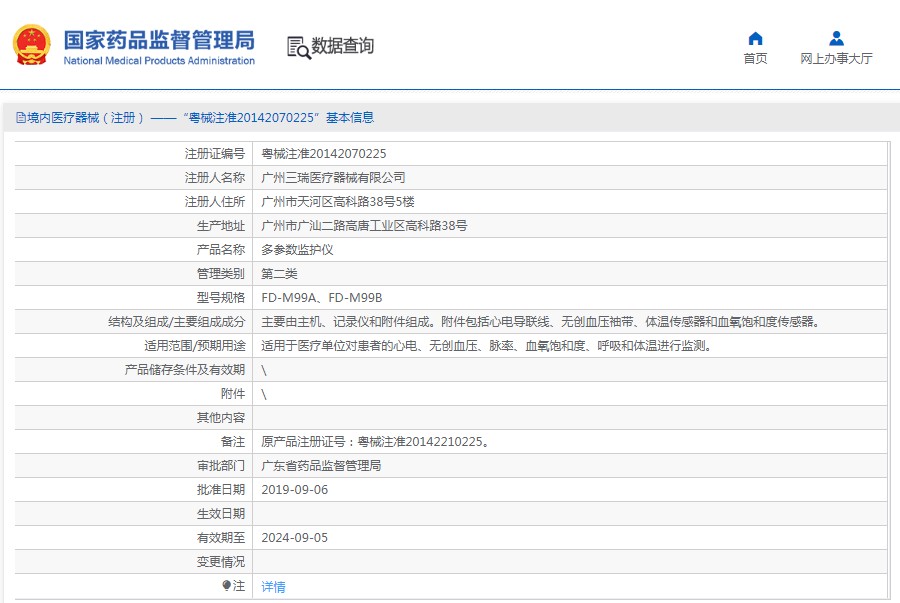This screenshot has height=603, width=900.
Task: Click the 管理类别 label
Action: (221, 274)
